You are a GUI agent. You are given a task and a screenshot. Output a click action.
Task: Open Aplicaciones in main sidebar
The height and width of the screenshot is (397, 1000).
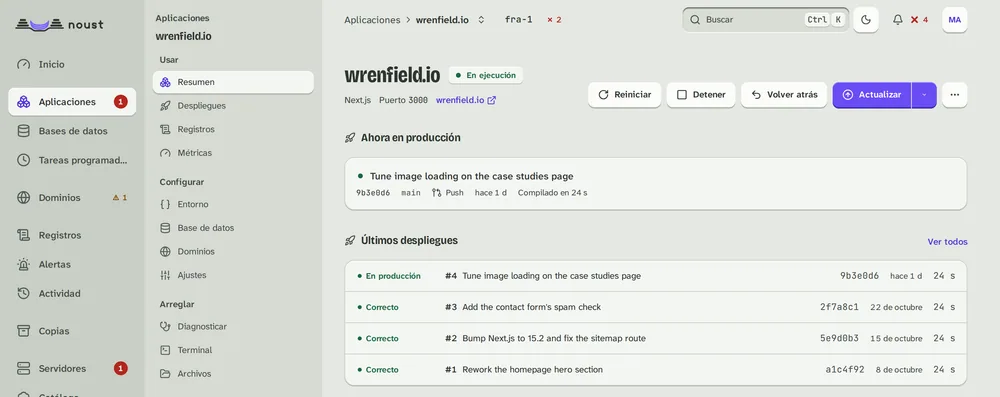click(72, 101)
